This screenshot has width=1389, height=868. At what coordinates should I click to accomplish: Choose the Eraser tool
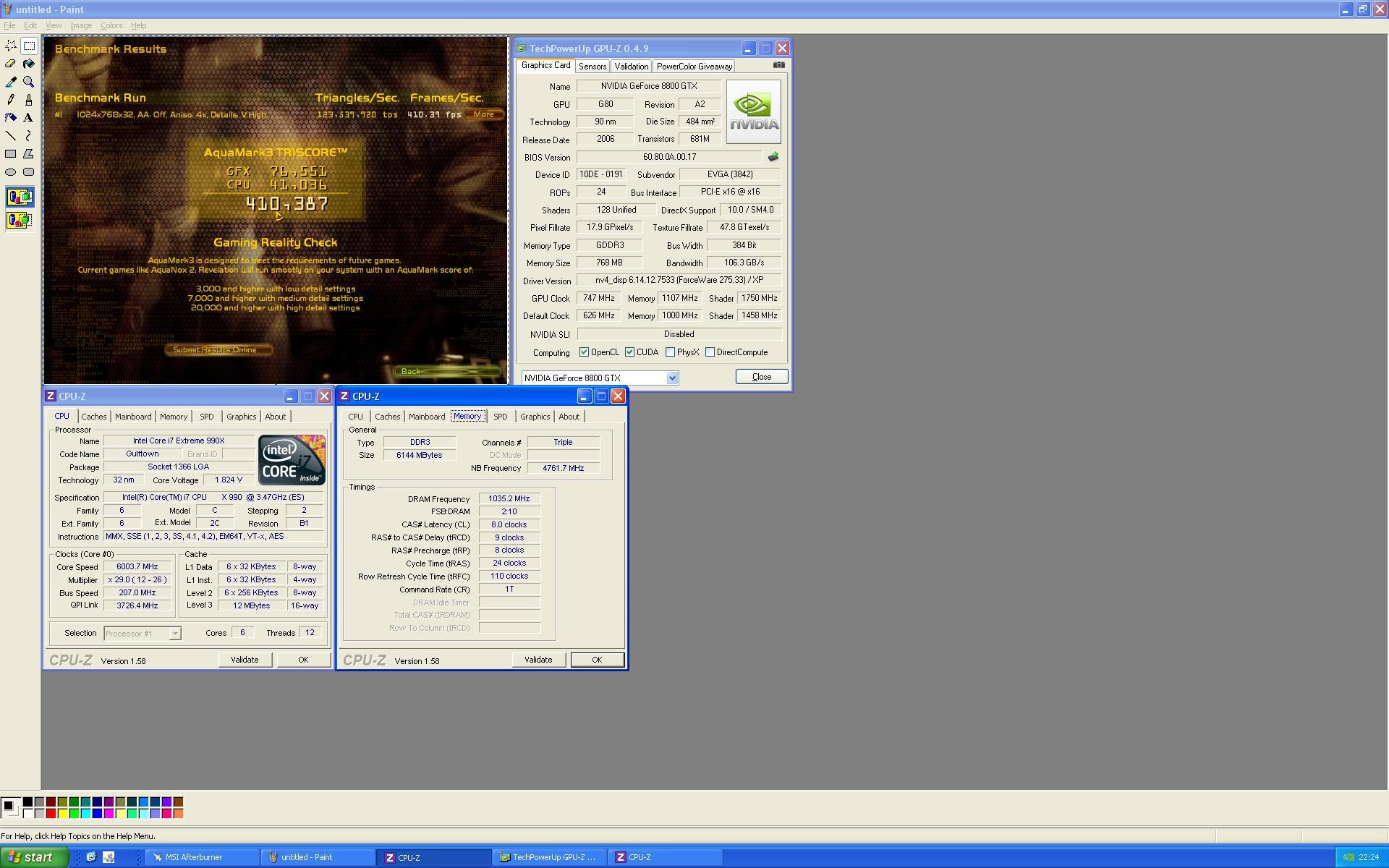pyautogui.click(x=11, y=64)
